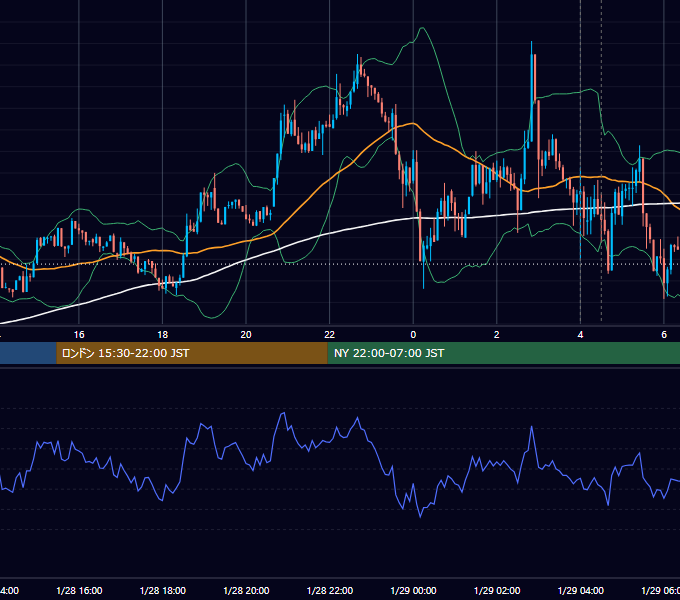Click the 1/29 00:00 oscillator time label

pos(413,590)
